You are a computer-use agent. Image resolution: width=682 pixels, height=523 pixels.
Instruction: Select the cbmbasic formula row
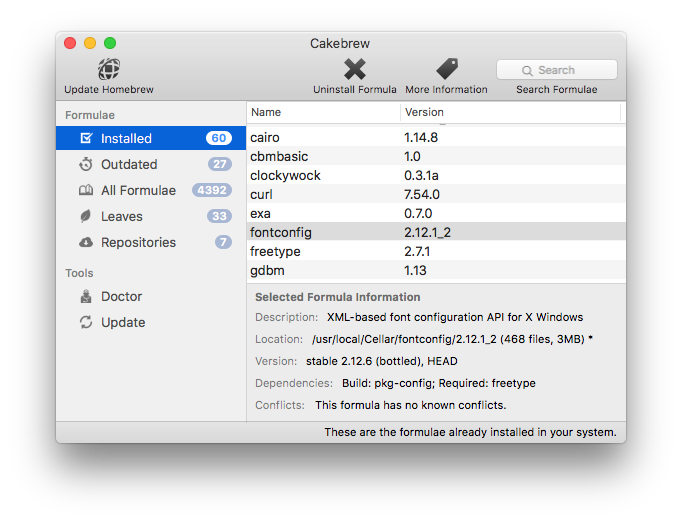pyautogui.click(x=436, y=156)
